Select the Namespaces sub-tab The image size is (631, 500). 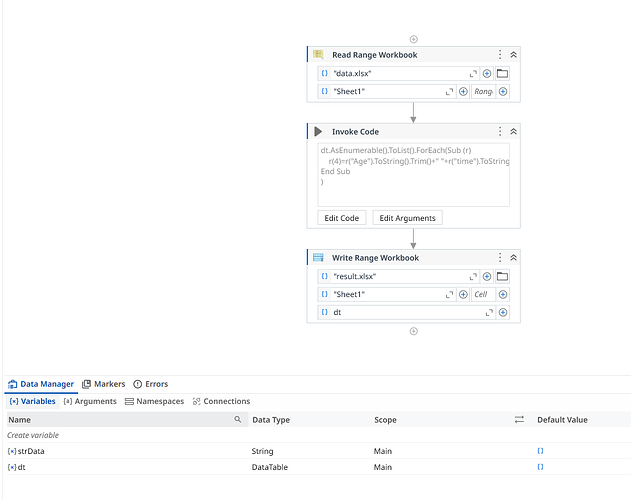[x=154, y=401]
